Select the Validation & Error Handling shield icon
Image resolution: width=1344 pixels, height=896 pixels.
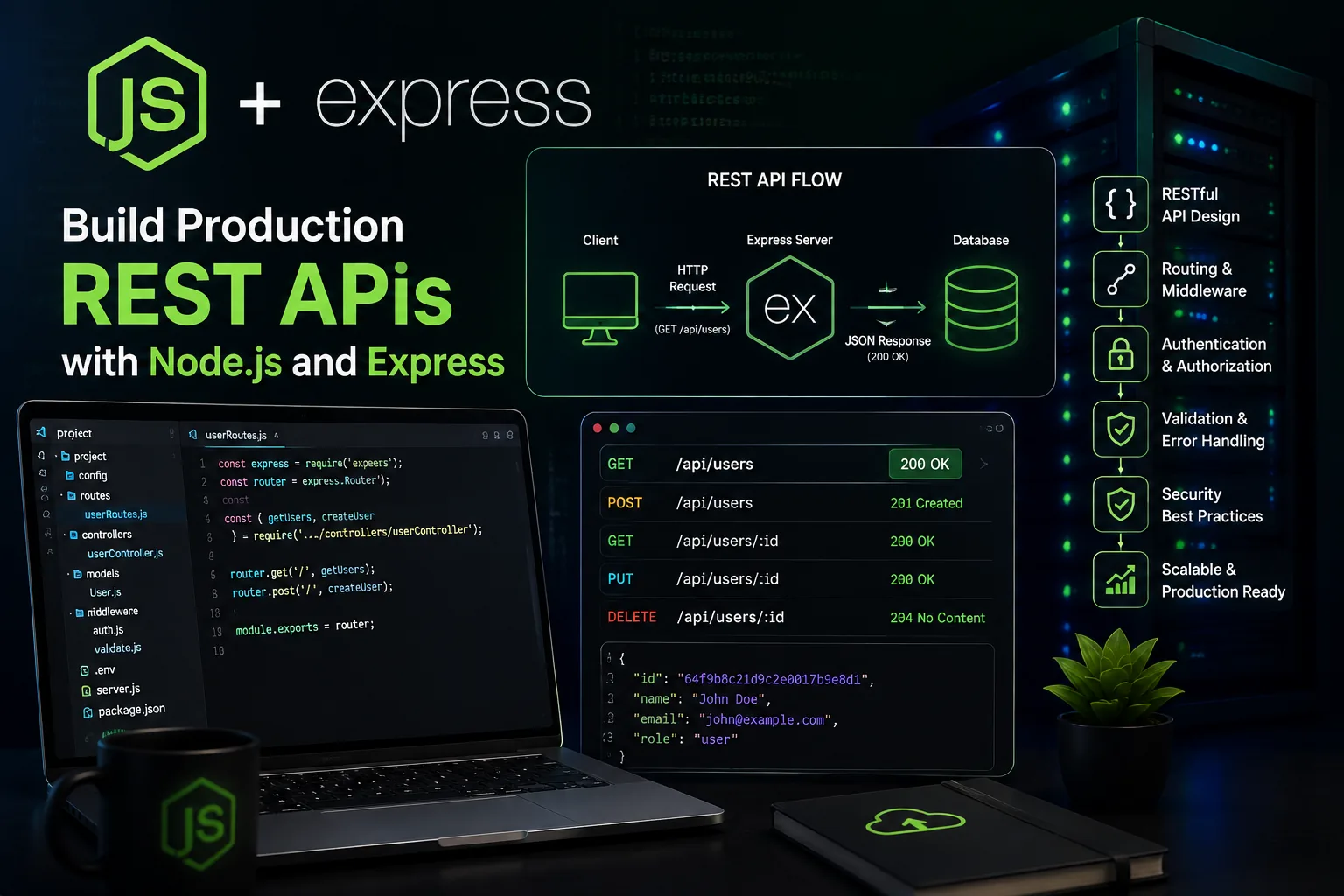tap(1121, 429)
